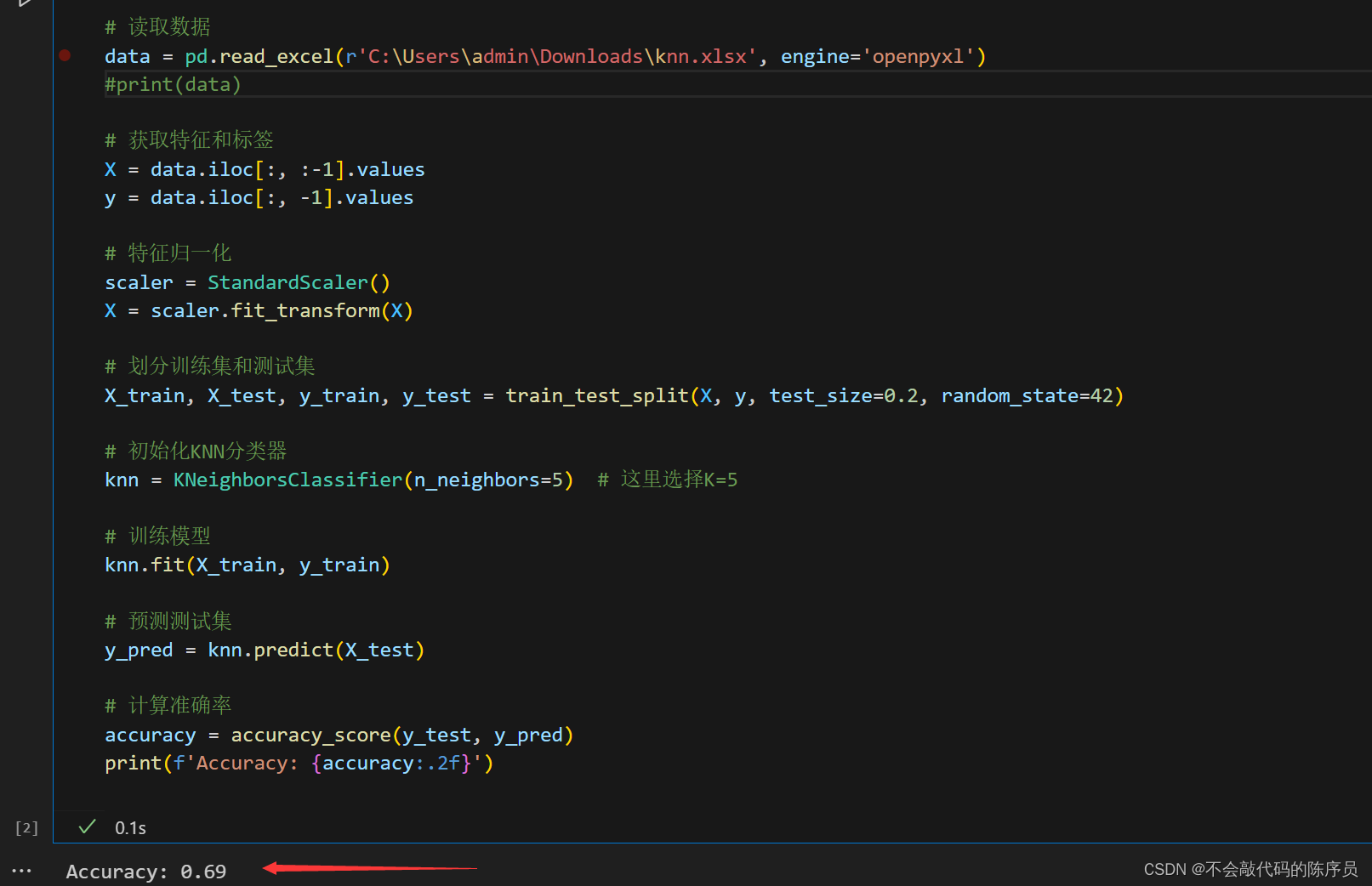1372x886 pixels.
Task: Click the 0.1s execution time text
Action: tap(130, 827)
